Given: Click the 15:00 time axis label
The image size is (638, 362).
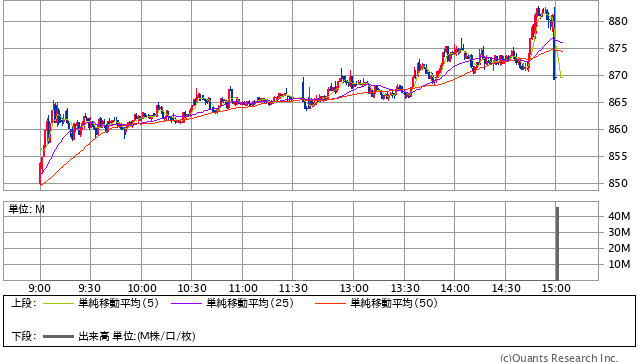Looking at the screenshot, I should 556,288.
